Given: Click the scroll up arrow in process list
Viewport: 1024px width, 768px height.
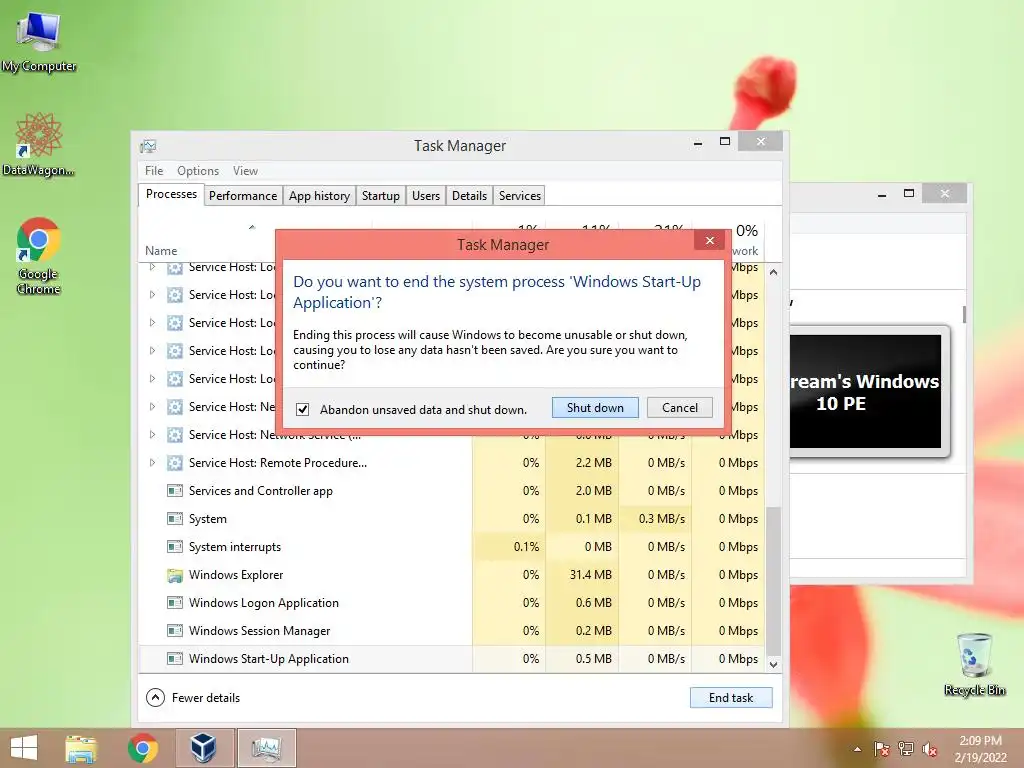Looking at the screenshot, I should coord(773,272).
